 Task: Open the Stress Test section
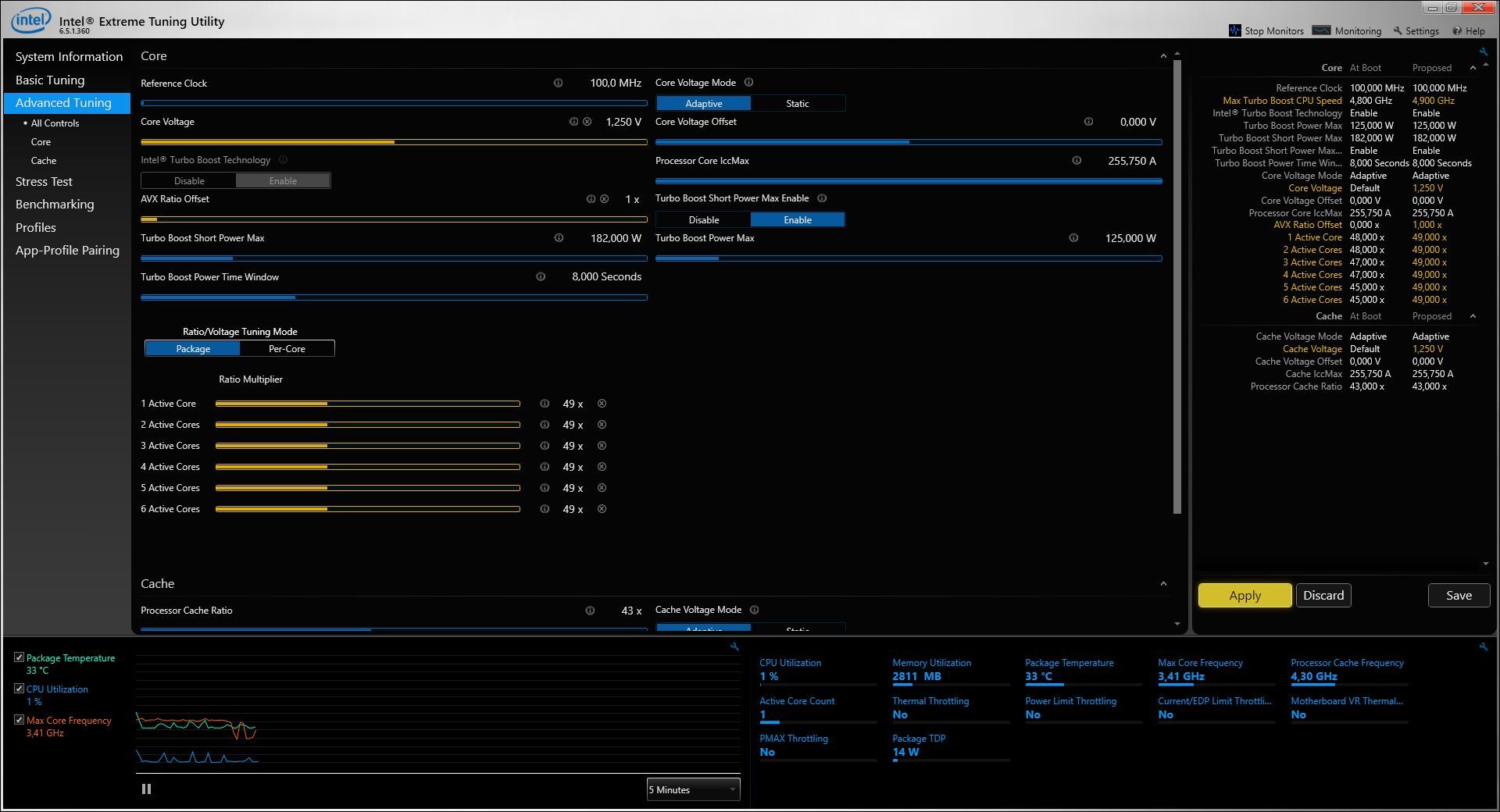(x=44, y=181)
